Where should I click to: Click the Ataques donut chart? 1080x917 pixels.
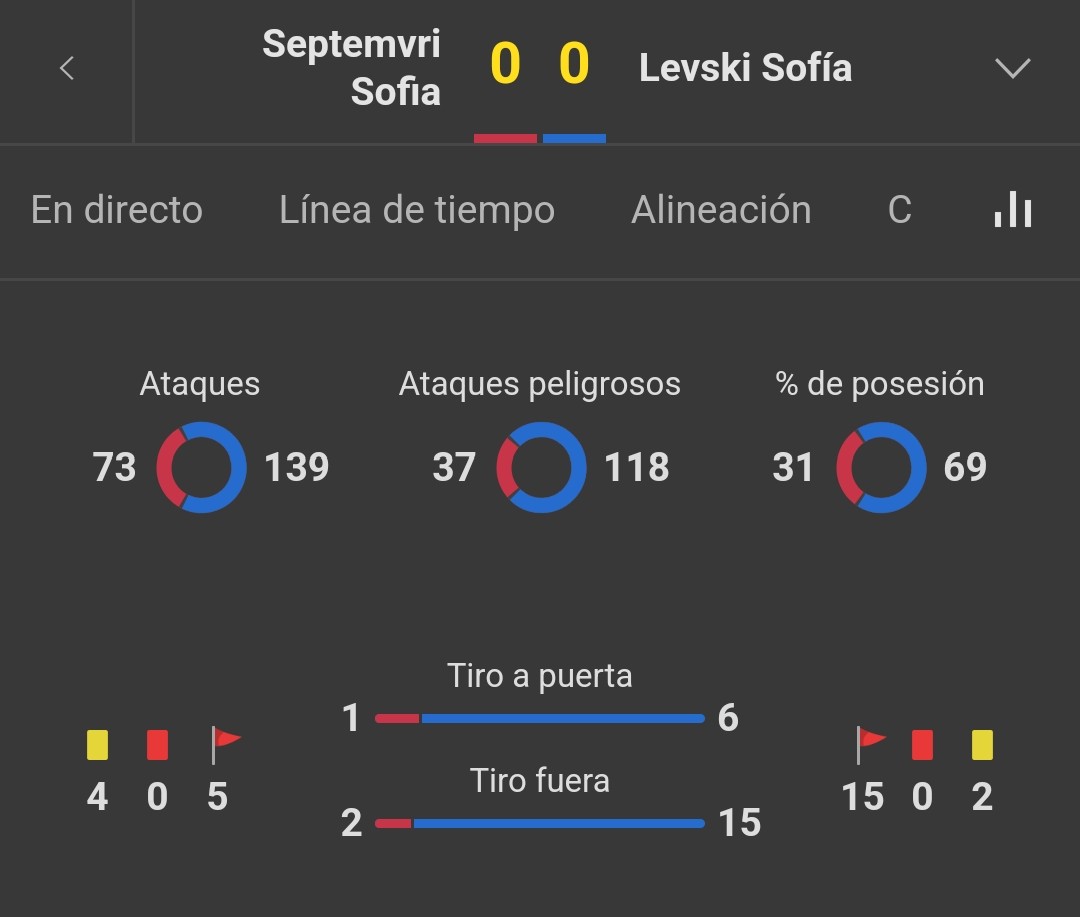(x=201, y=467)
